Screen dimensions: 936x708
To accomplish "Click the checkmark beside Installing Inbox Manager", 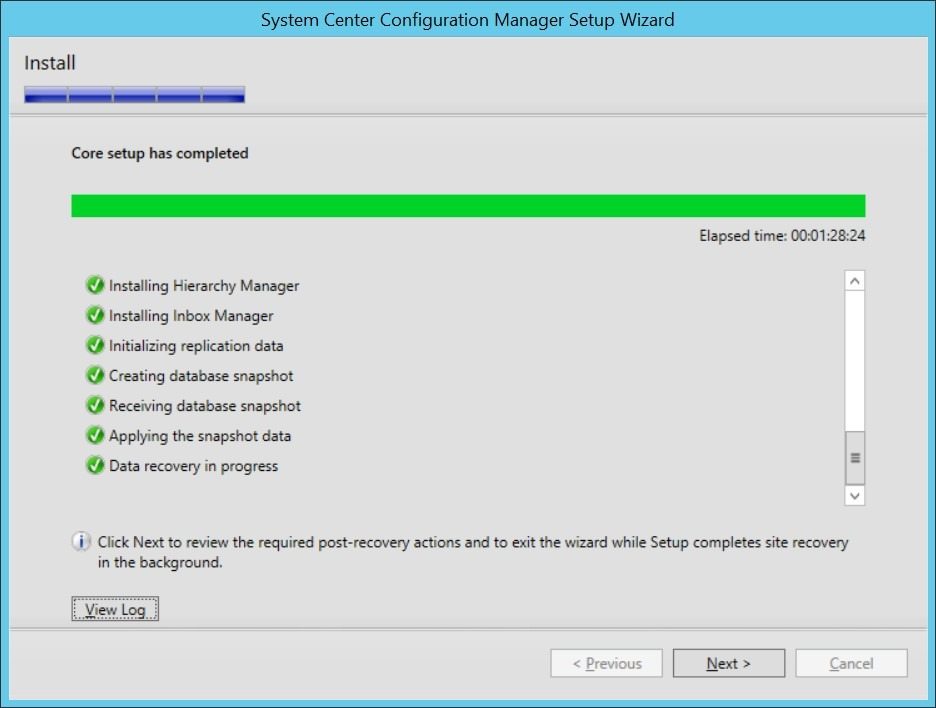I will point(94,316).
